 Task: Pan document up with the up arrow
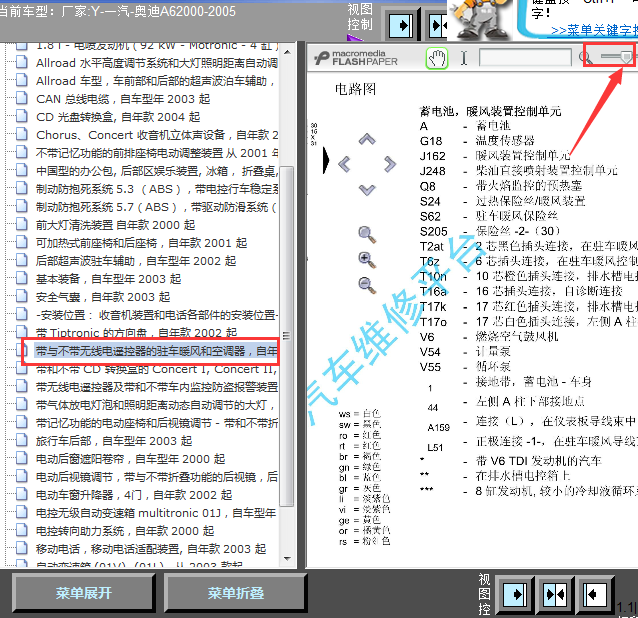click(x=367, y=140)
